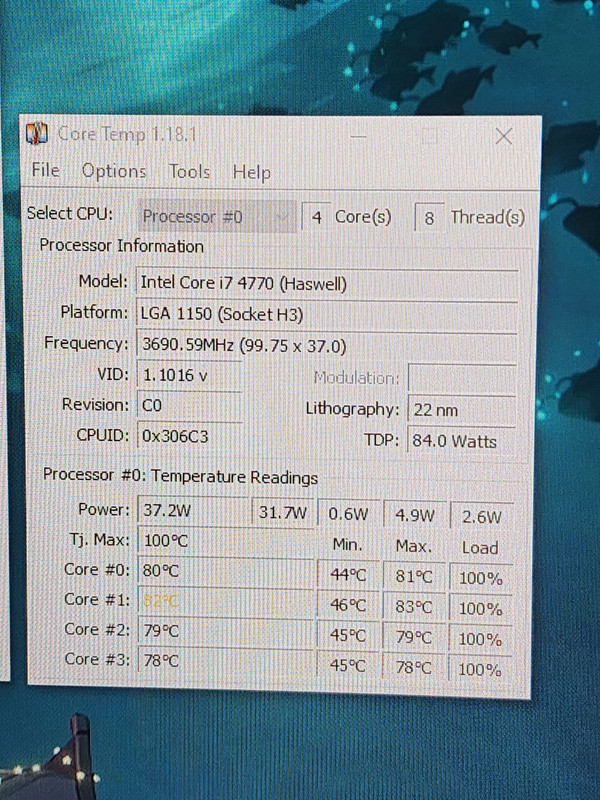This screenshot has height=800, width=600.
Task: Click the empty Modulation field
Action: click(462, 378)
